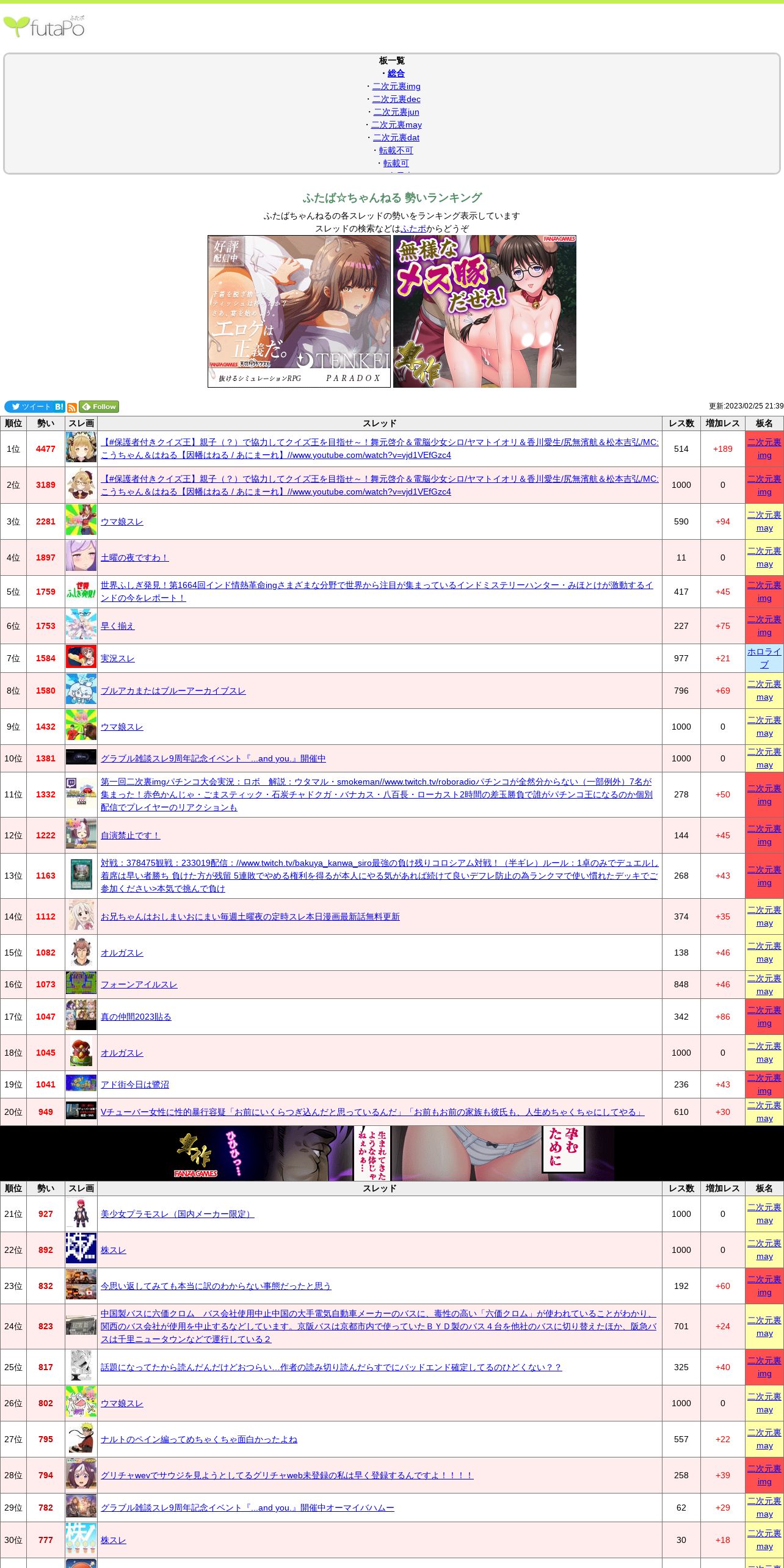Image resolution: width=784 pixels, height=1568 pixels.
Task: Open the 実況スレ thread link
Action: (x=118, y=658)
